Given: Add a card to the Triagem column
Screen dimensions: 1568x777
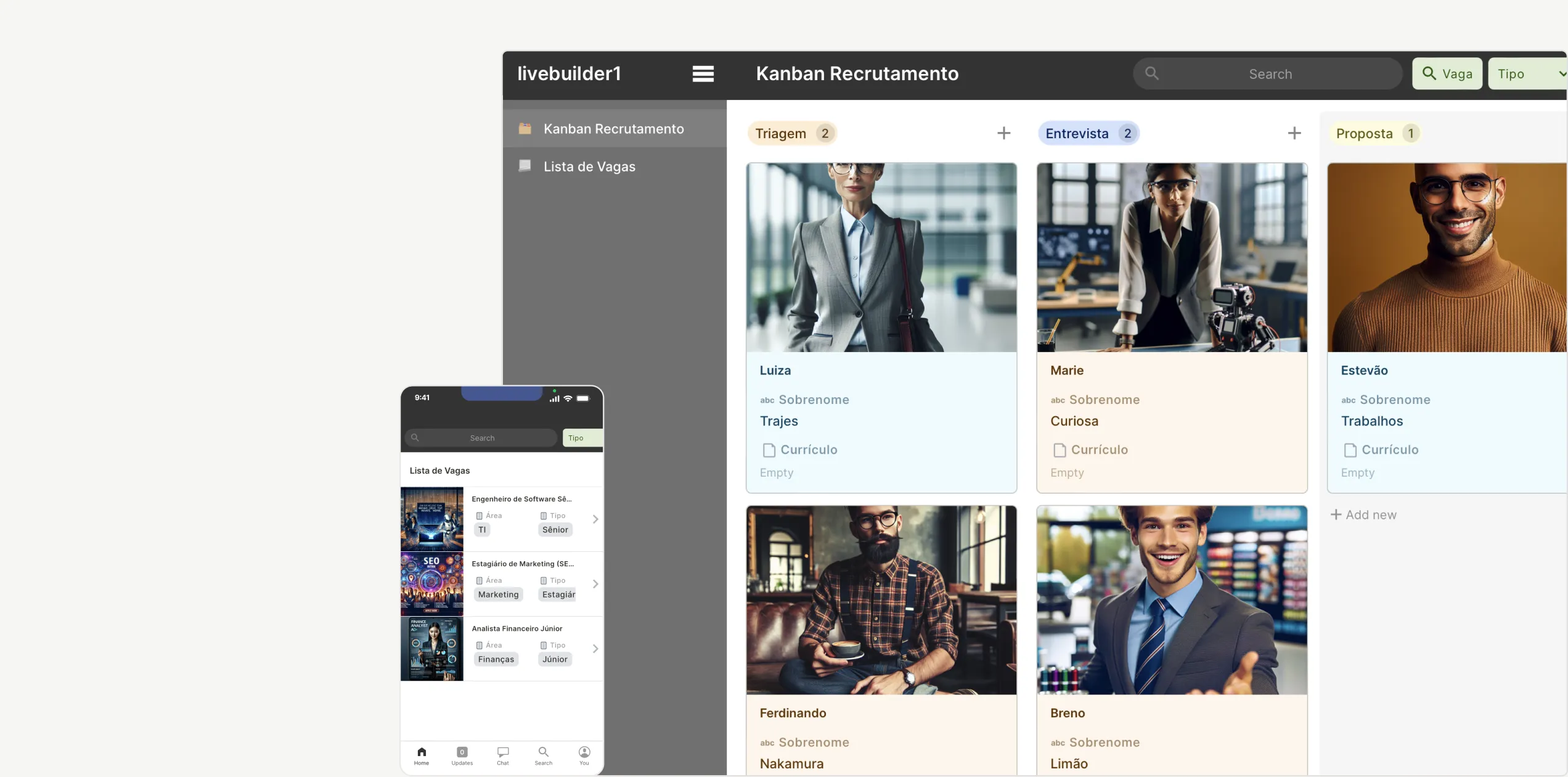Looking at the screenshot, I should click(x=1003, y=133).
